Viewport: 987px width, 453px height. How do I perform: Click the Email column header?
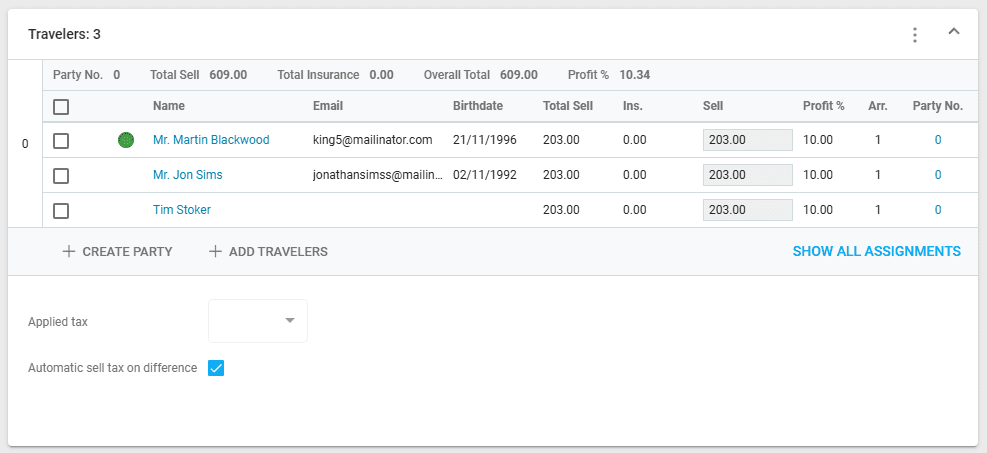coord(328,106)
